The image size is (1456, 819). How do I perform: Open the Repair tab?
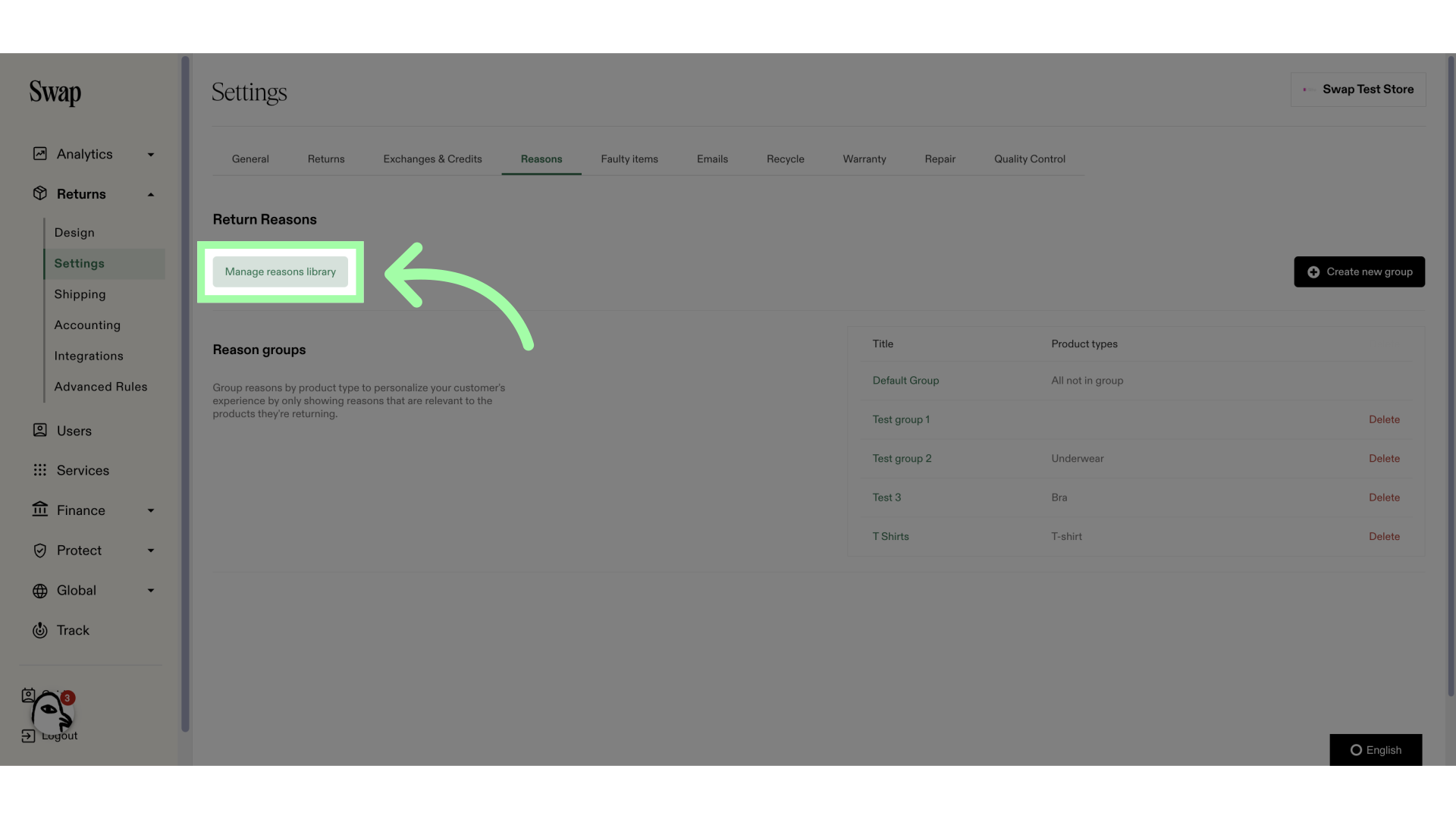(x=940, y=159)
